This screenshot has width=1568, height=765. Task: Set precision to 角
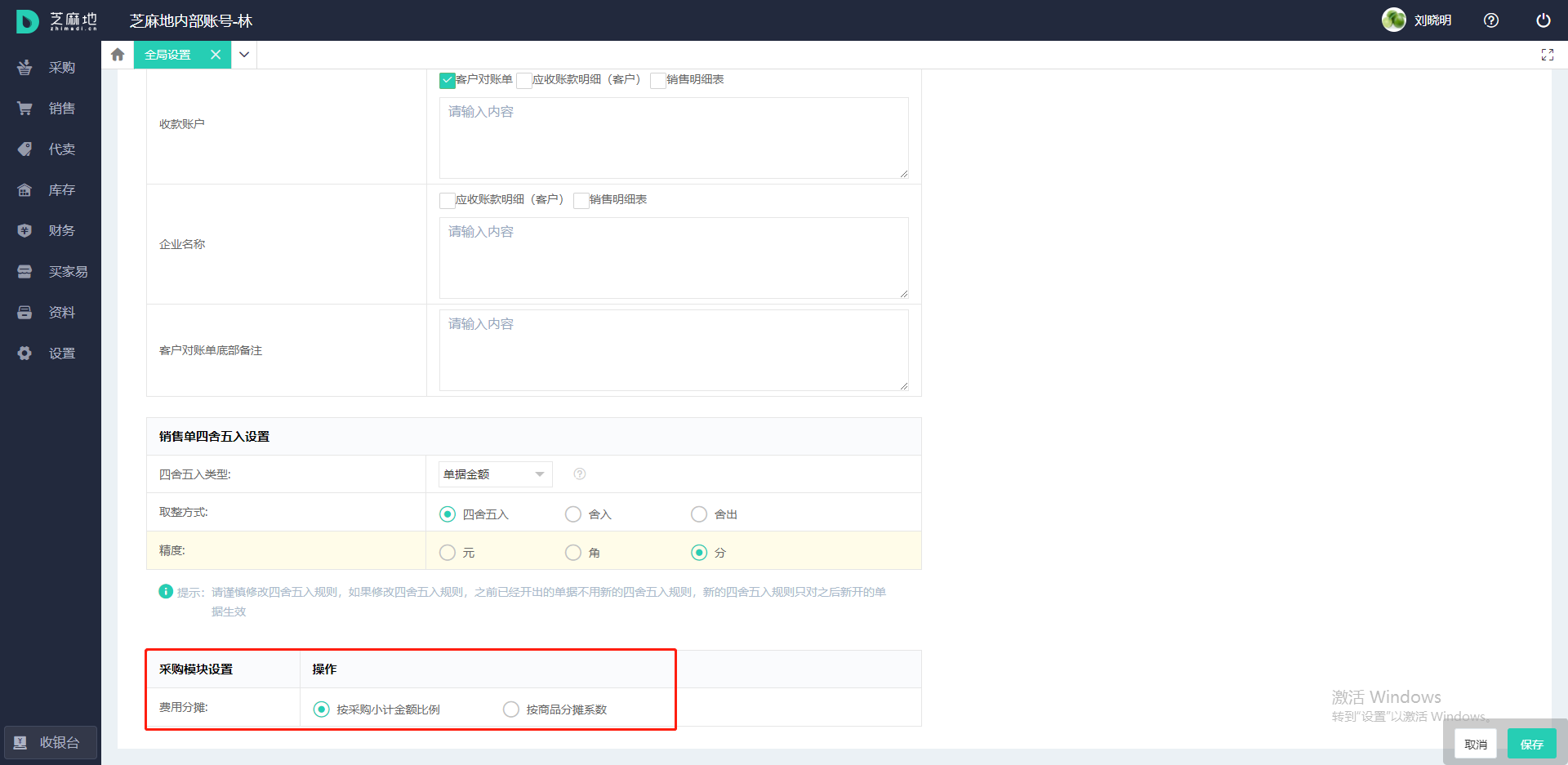[573, 553]
